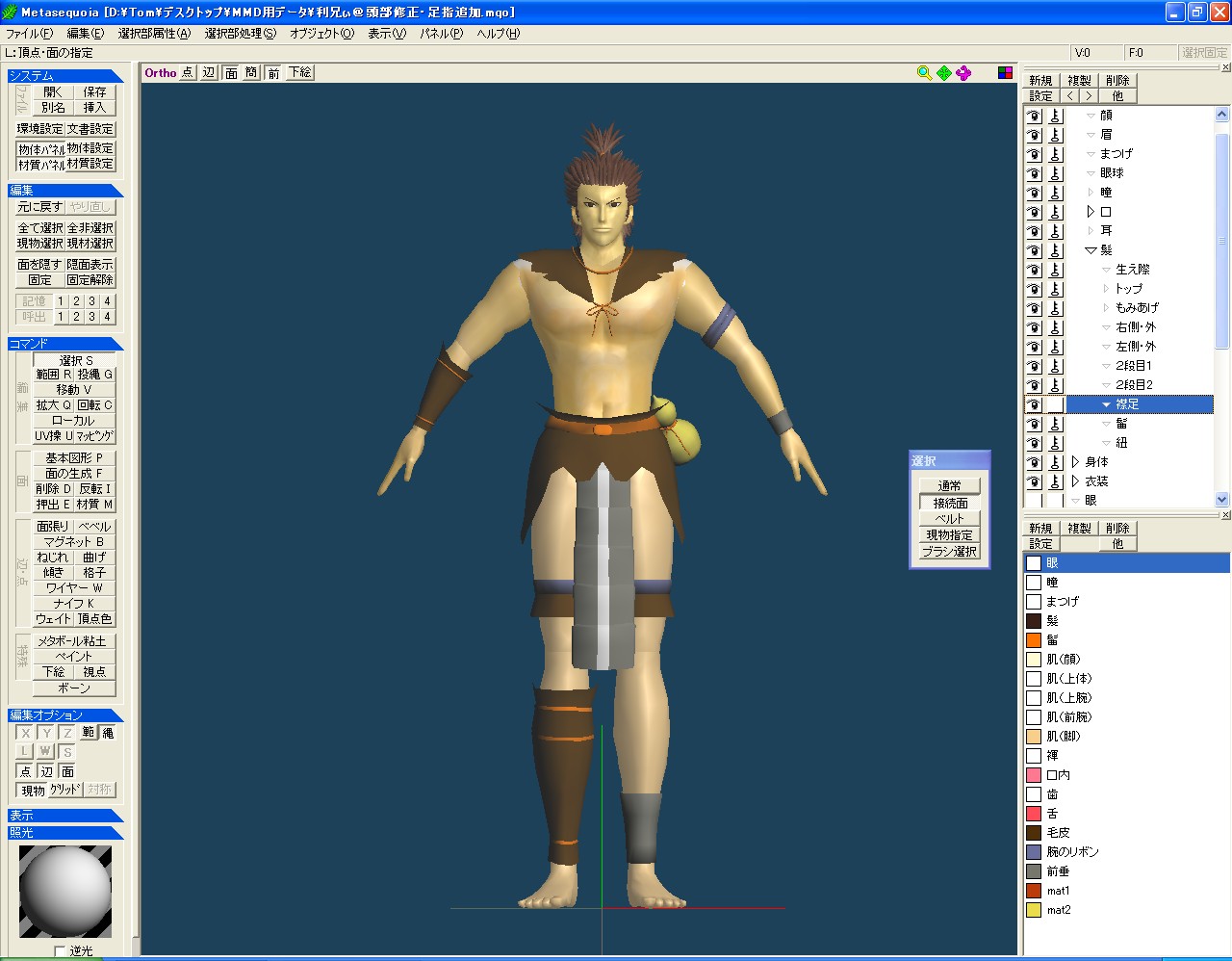This screenshot has width=1232, height=961.
Task: Click the 元に戻す undo button
Action: pos(40,207)
